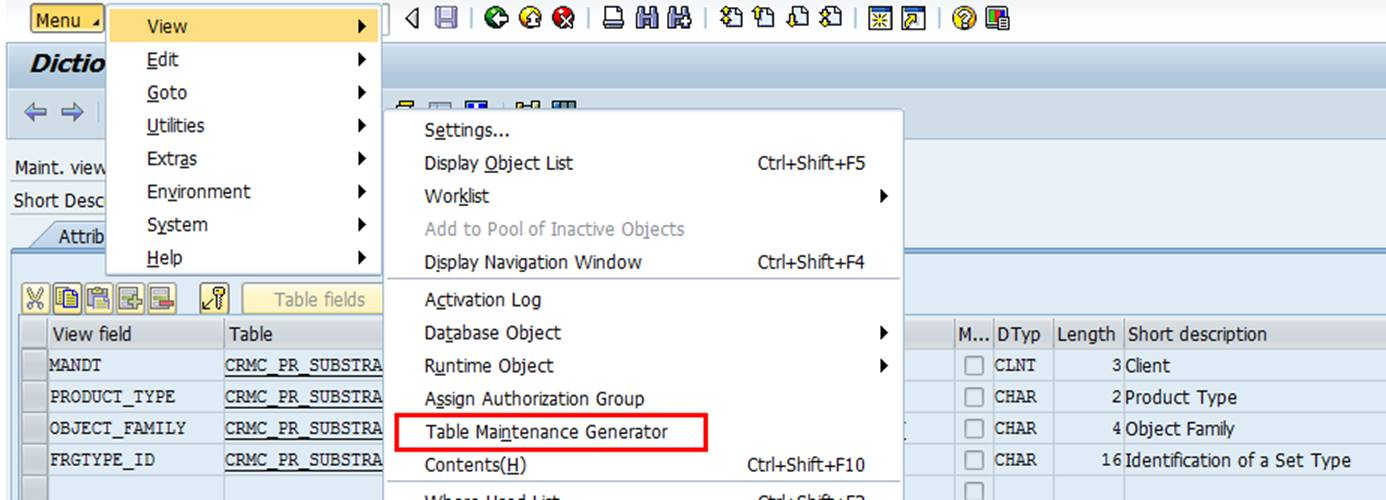The width and height of the screenshot is (1386, 500).
Task: Click the Short description column header
Action: [x=1255, y=334]
